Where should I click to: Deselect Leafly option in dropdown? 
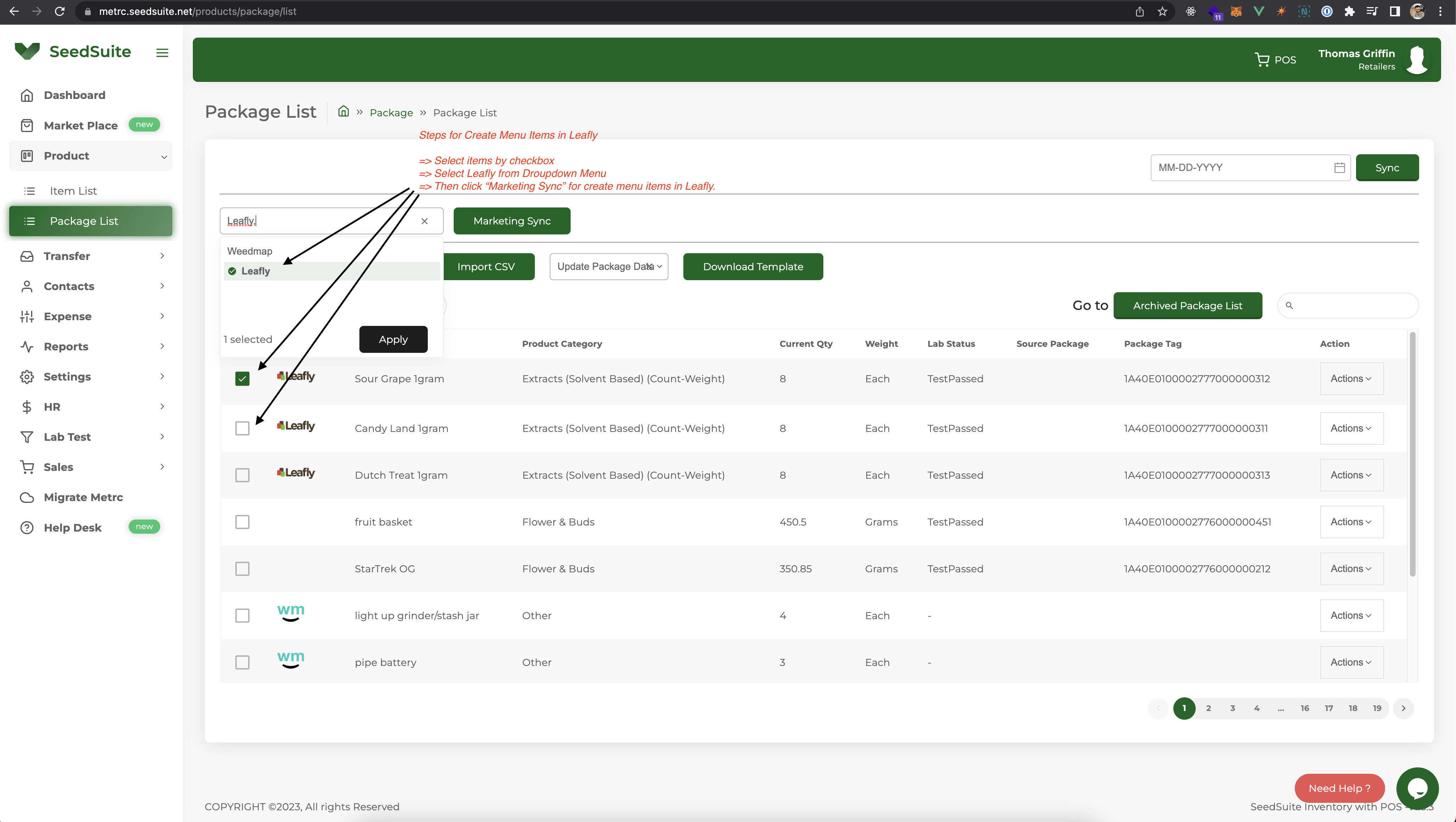[332, 271]
